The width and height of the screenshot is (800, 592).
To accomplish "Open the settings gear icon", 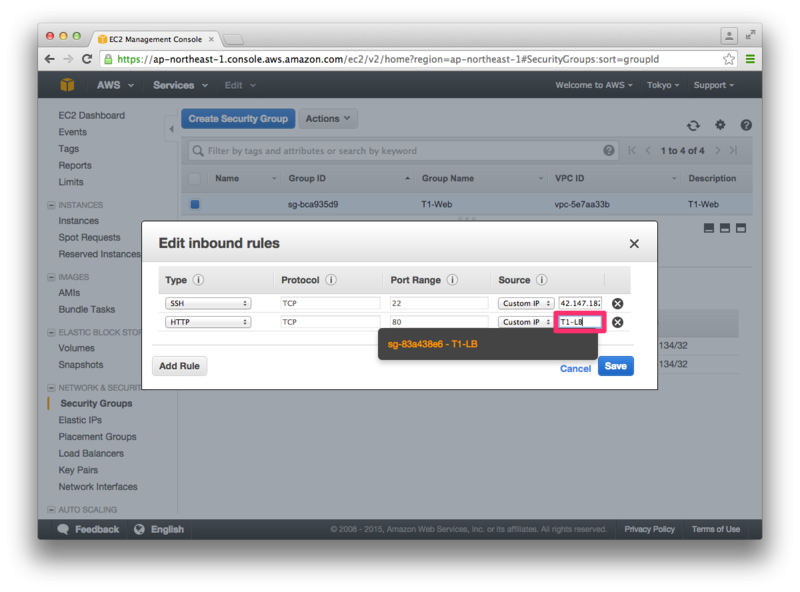I will click(720, 125).
